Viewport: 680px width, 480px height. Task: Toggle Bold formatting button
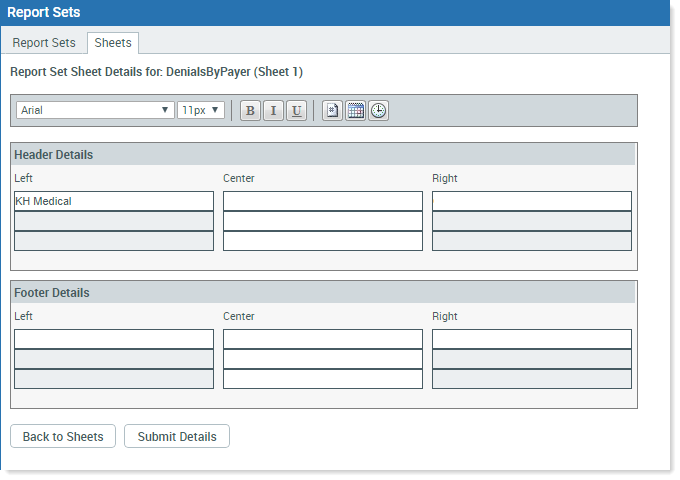(250, 111)
